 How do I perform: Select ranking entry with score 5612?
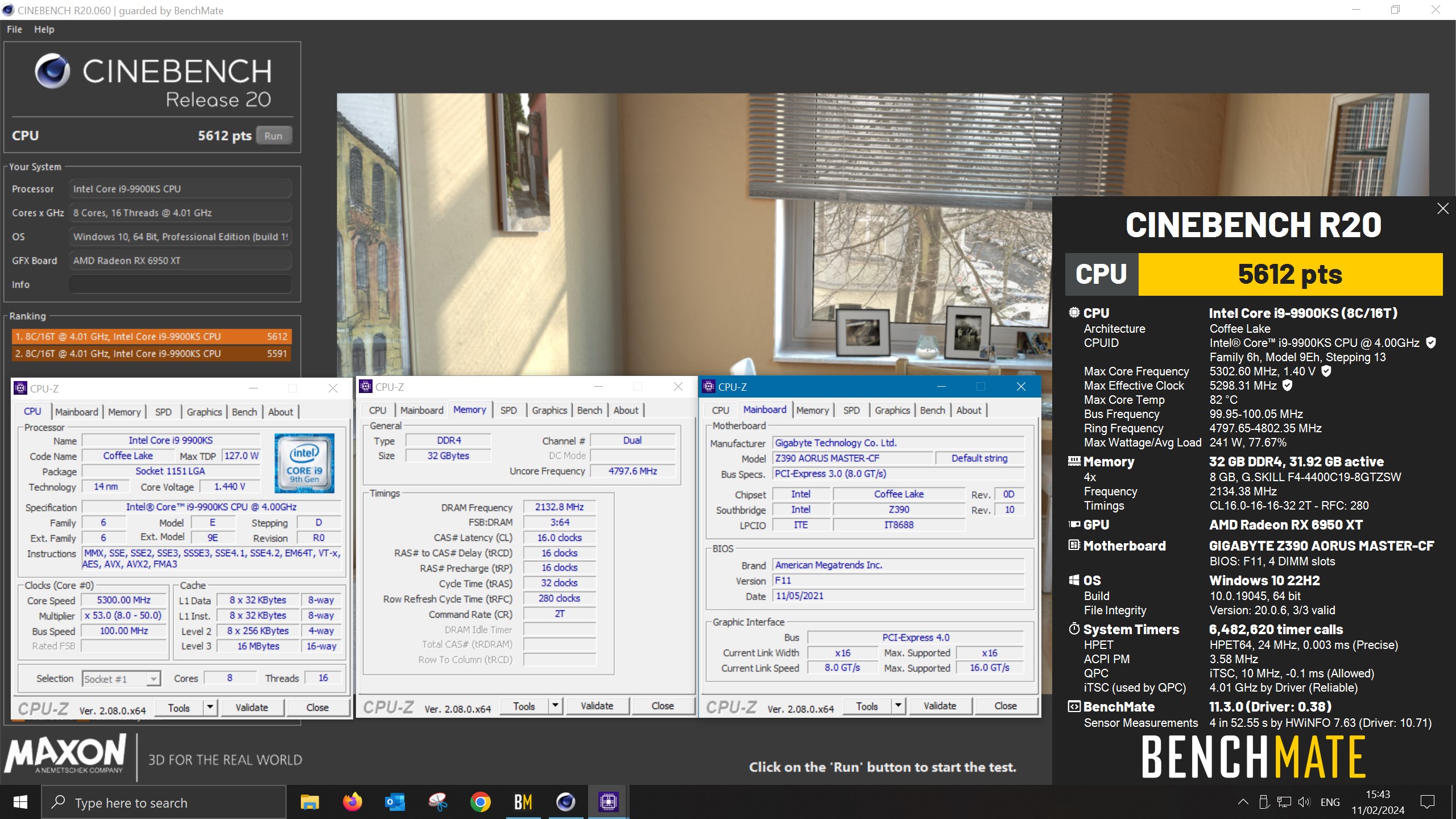[151, 337]
